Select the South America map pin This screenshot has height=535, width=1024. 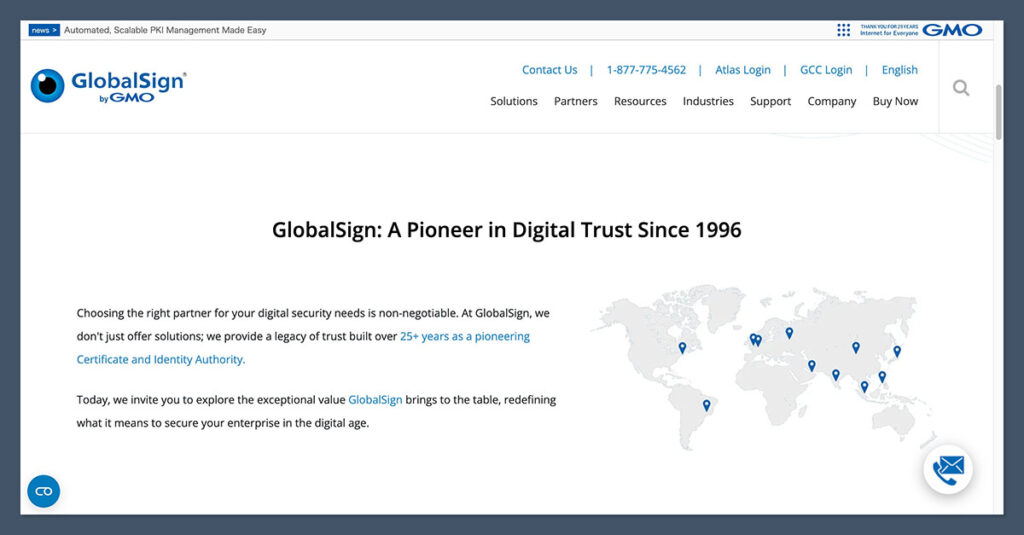tap(706, 406)
